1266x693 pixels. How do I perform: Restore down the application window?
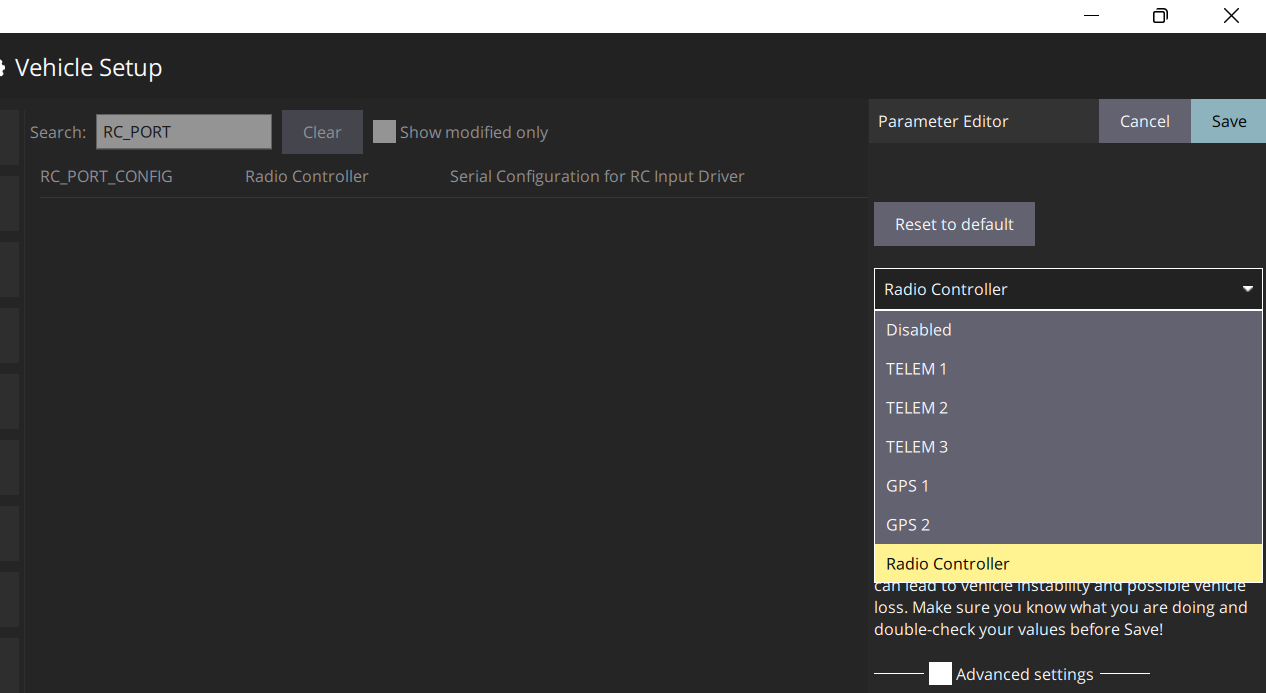[1160, 16]
